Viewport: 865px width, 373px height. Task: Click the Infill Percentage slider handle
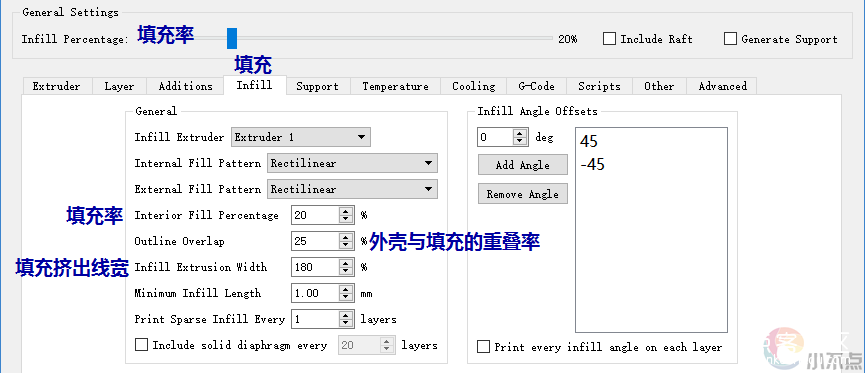tap(232, 39)
